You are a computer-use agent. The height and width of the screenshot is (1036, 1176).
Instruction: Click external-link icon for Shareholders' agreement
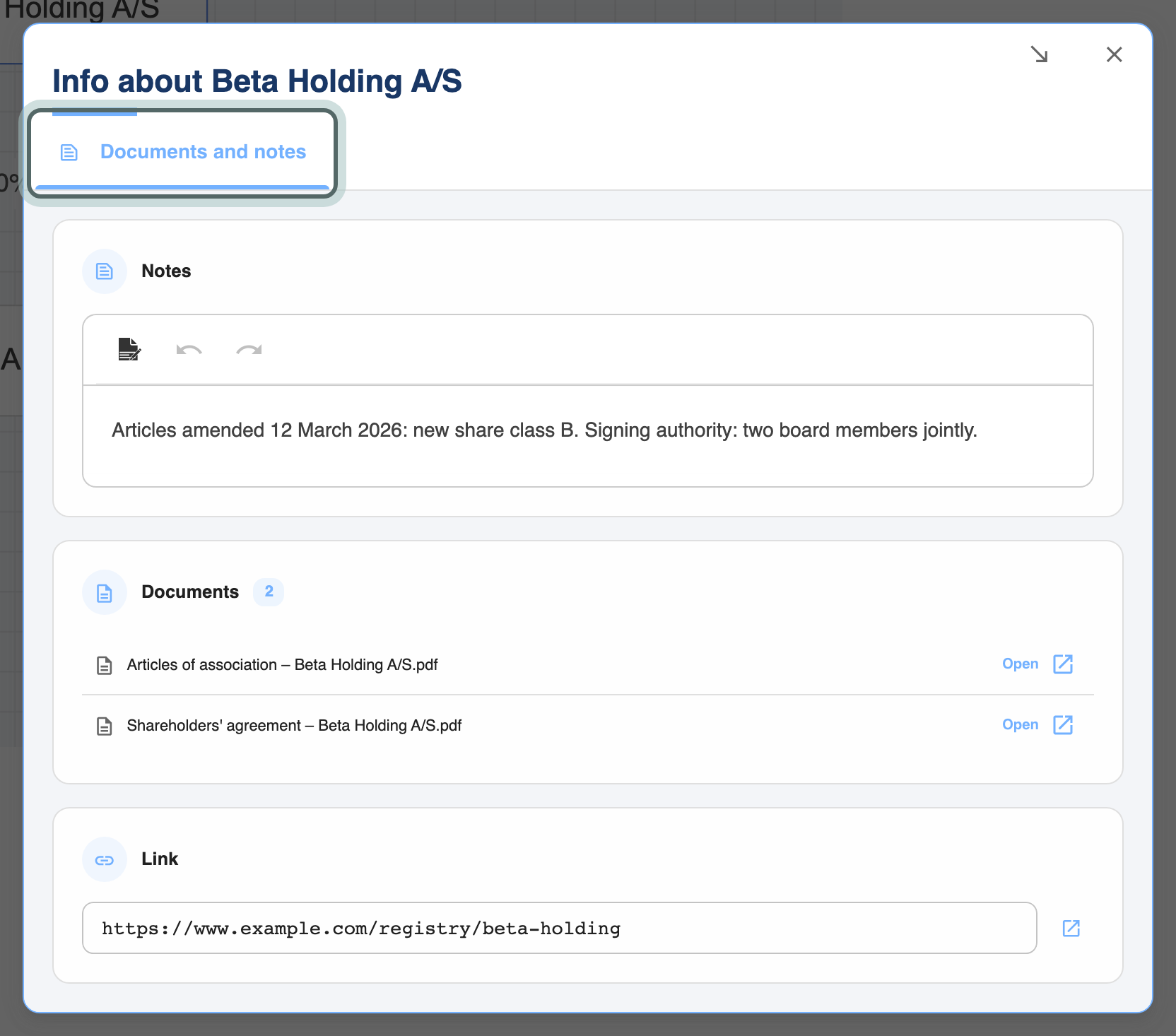(1063, 725)
